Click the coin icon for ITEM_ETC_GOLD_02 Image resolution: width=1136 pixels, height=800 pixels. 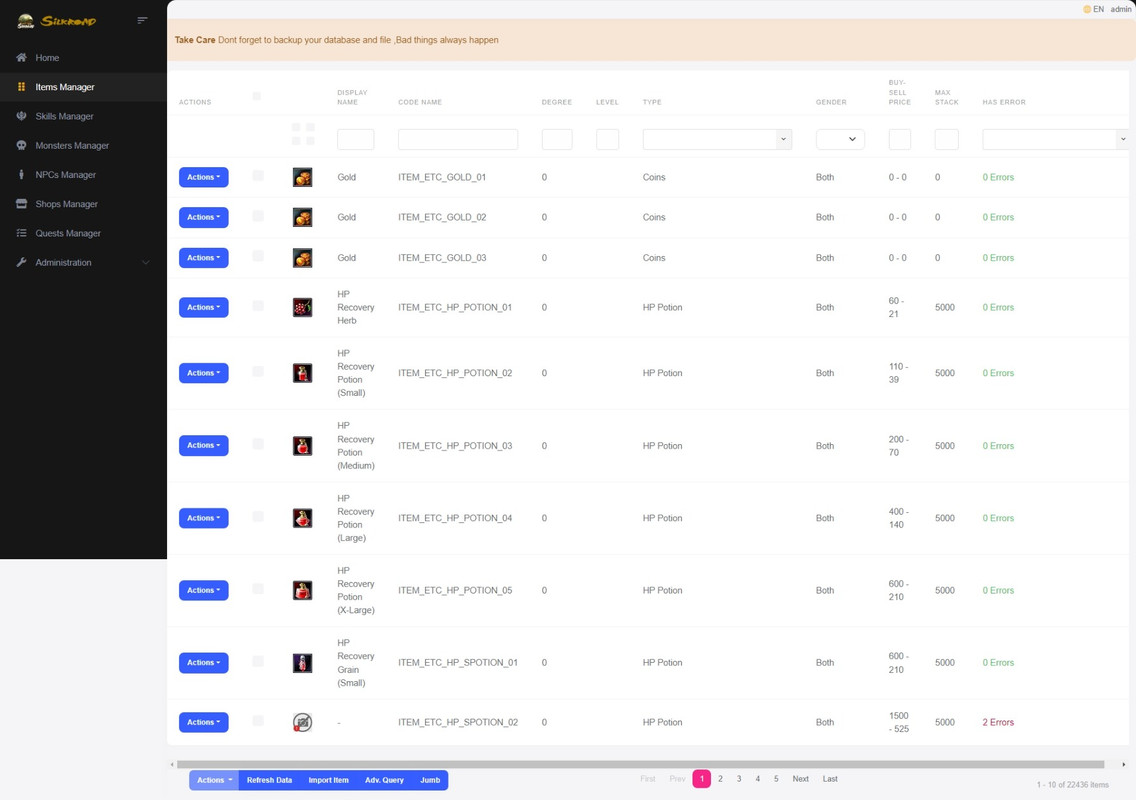click(302, 217)
